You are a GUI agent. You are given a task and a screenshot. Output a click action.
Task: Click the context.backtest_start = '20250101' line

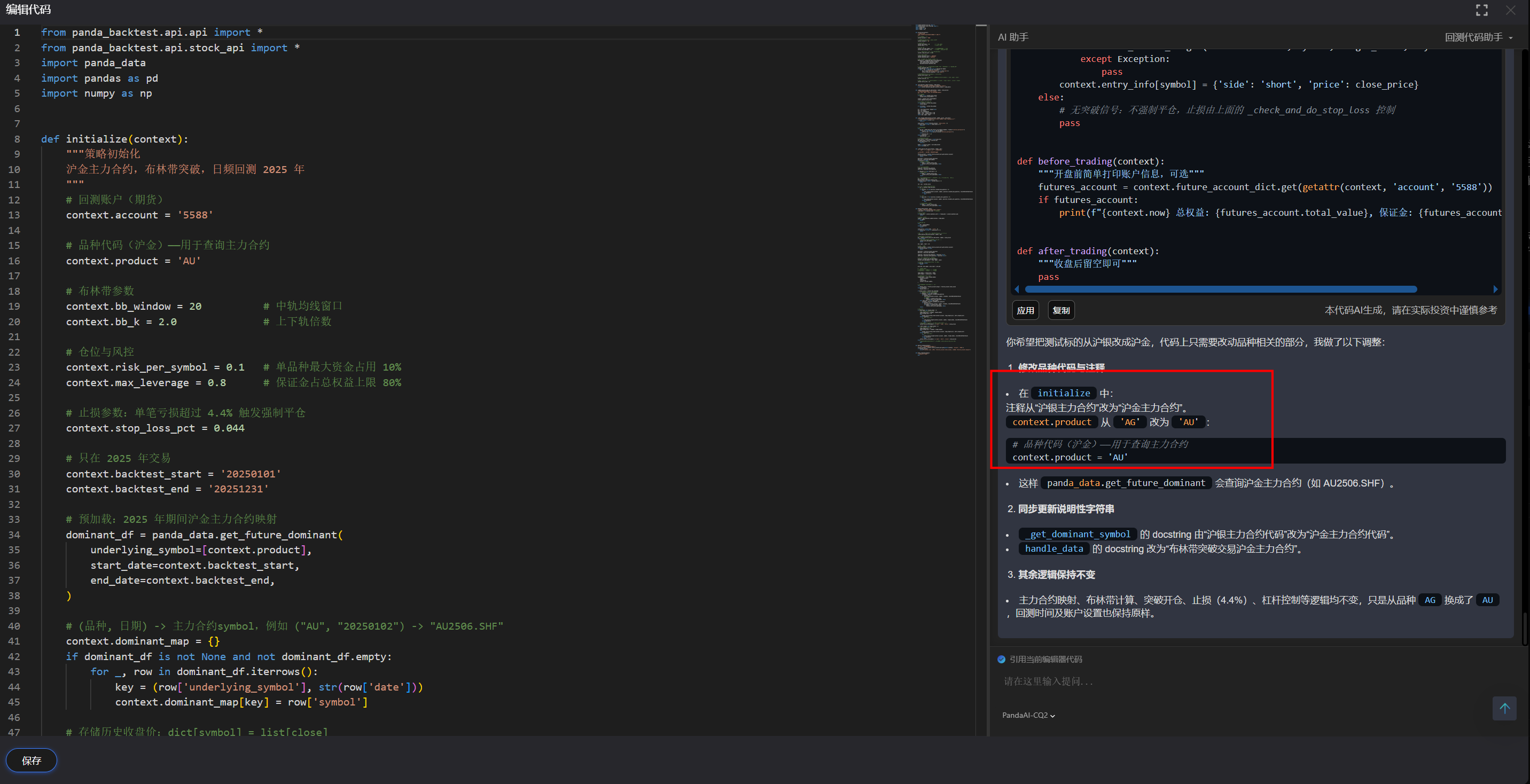coord(174,474)
